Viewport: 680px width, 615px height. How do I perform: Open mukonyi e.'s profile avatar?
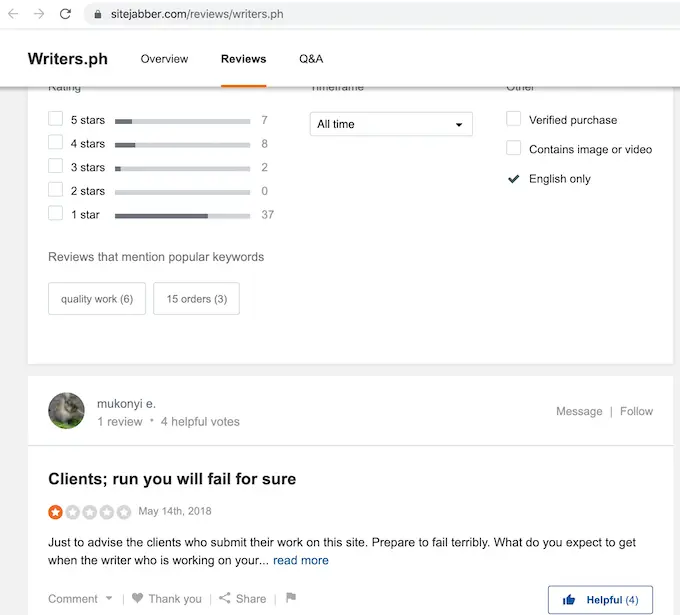66,411
